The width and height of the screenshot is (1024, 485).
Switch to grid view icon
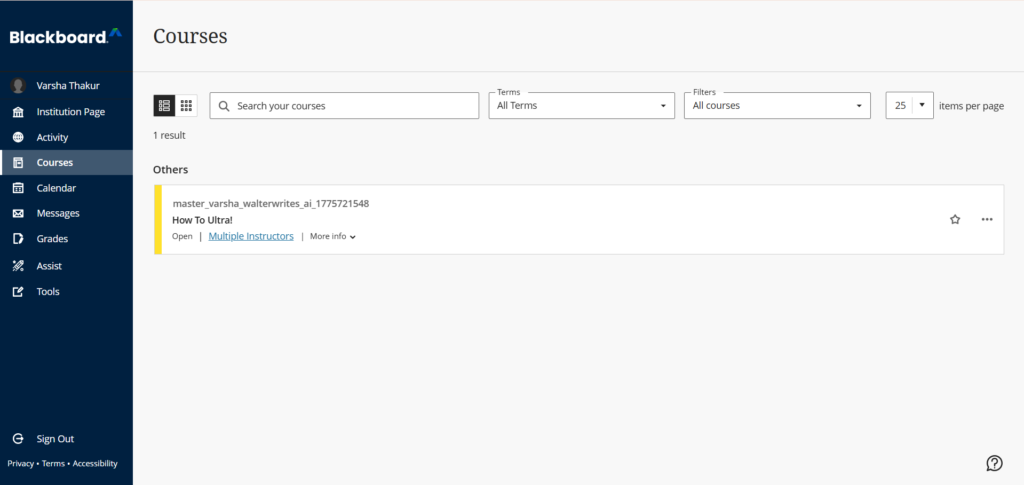pyautogui.click(x=186, y=105)
